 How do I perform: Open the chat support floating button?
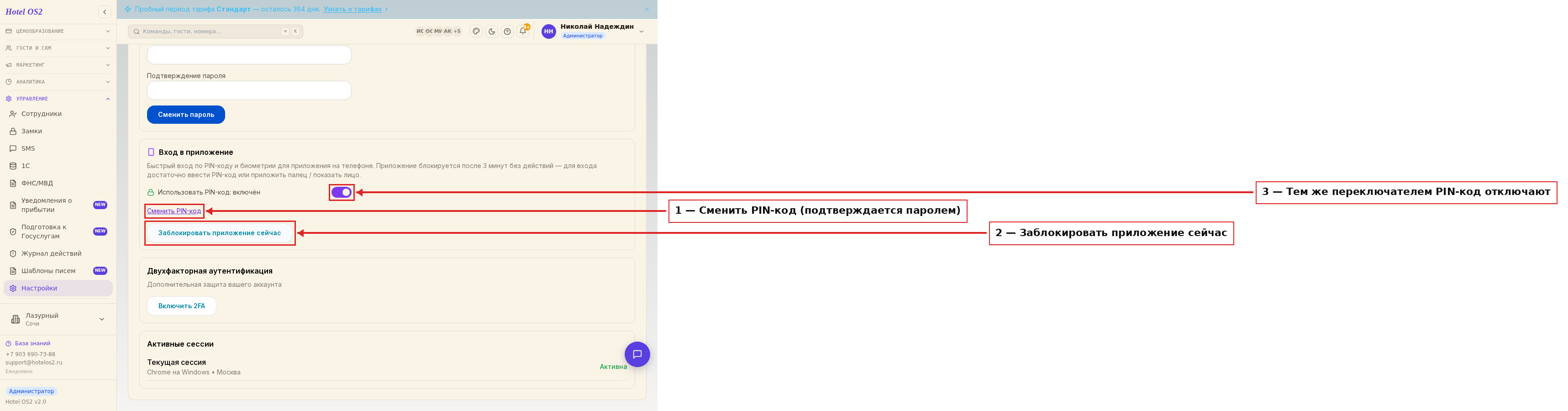637,354
